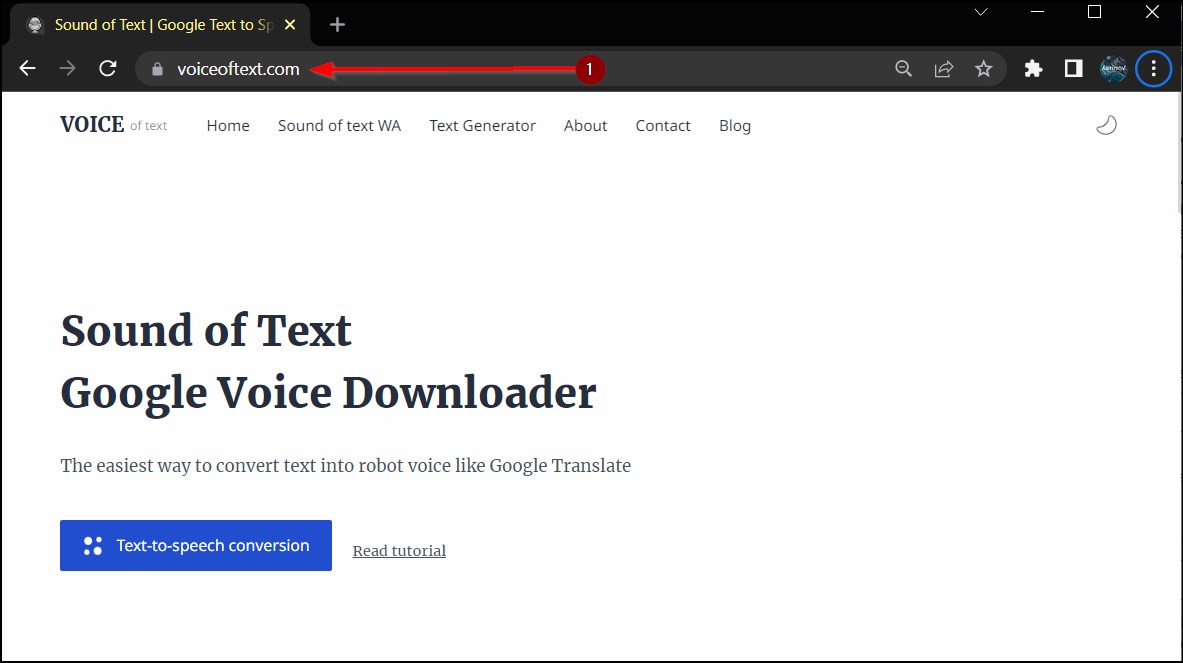Click the Text-to-speech conversion button
Image resolution: width=1183 pixels, height=663 pixels.
pos(196,545)
